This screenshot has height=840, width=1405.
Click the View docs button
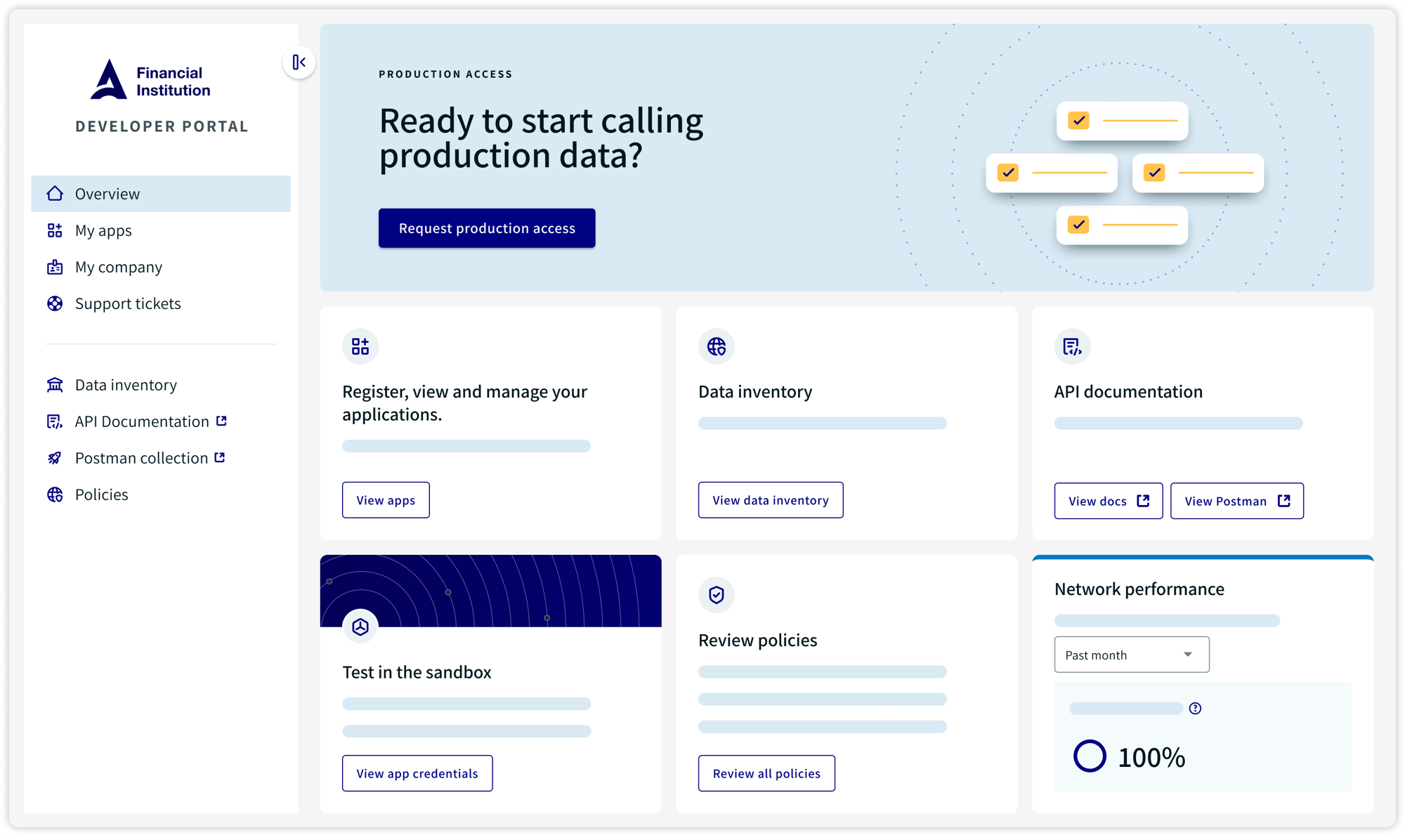point(1108,500)
